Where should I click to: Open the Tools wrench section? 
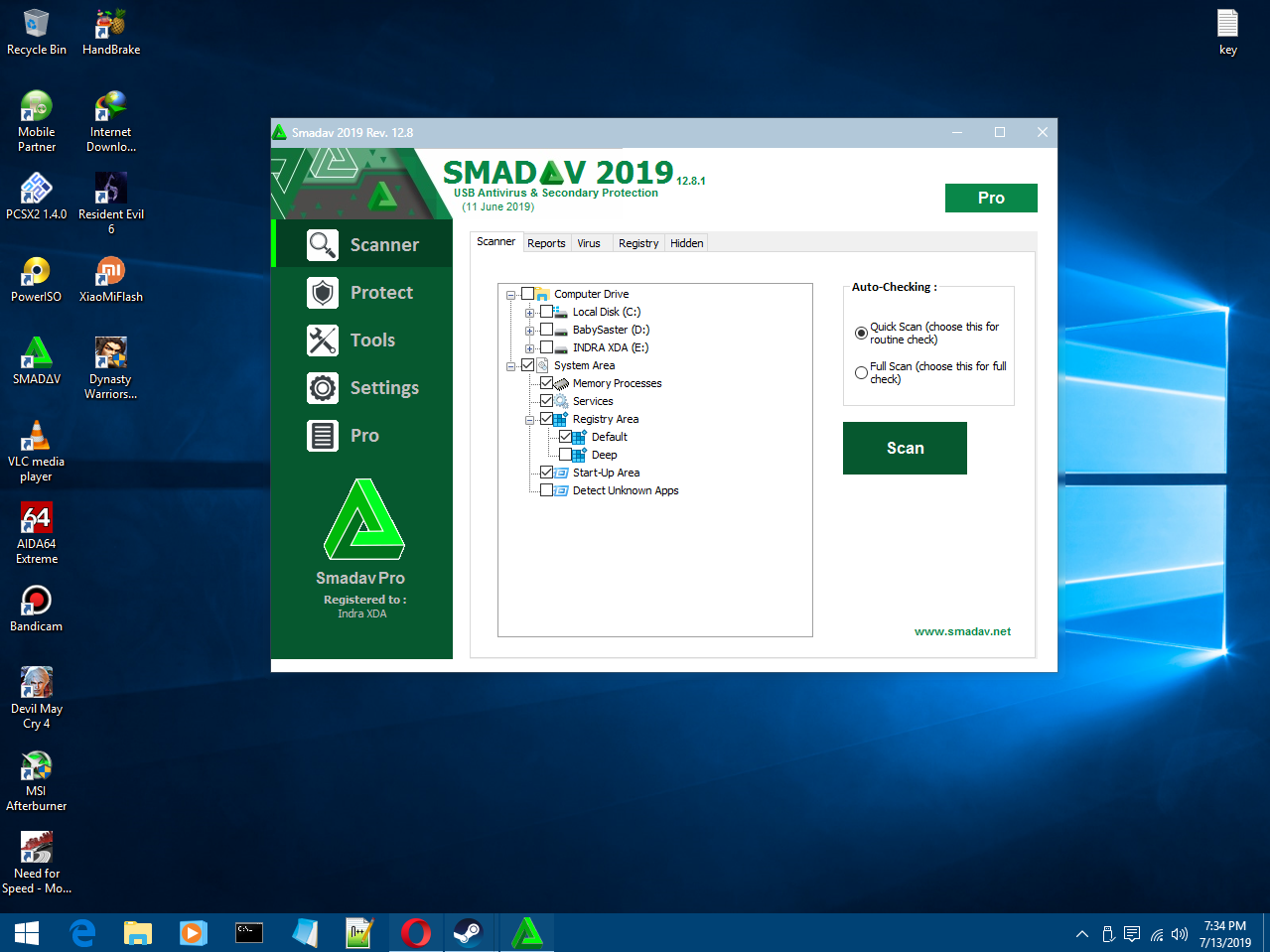(x=363, y=340)
